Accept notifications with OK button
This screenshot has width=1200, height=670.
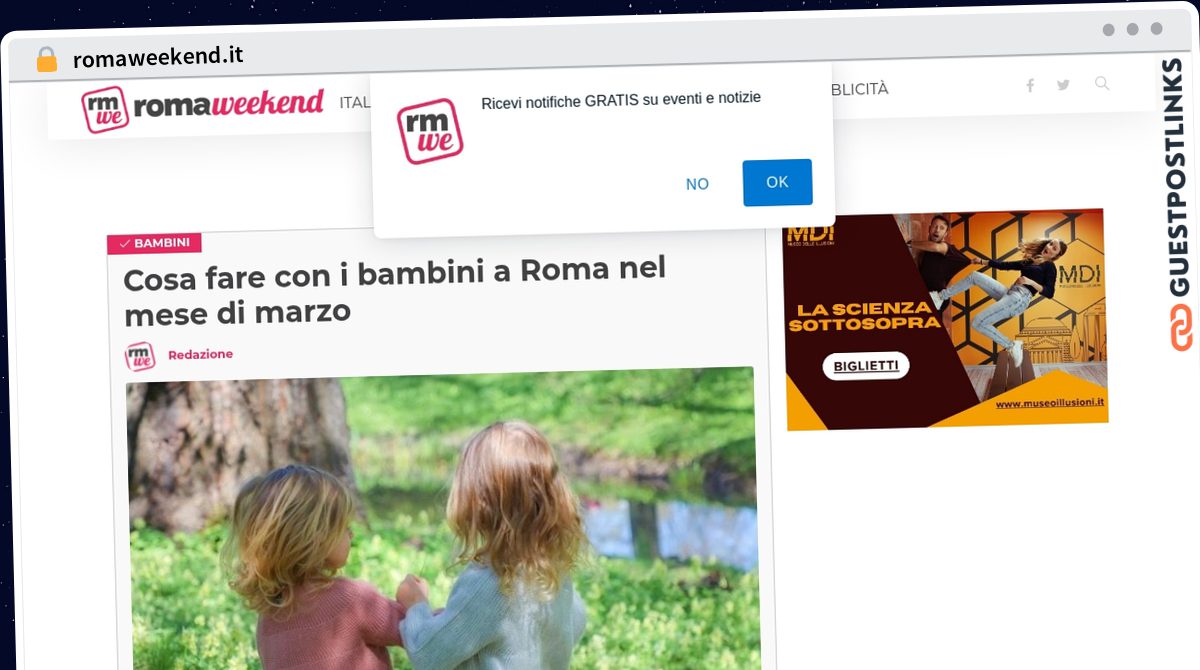click(777, 182)
